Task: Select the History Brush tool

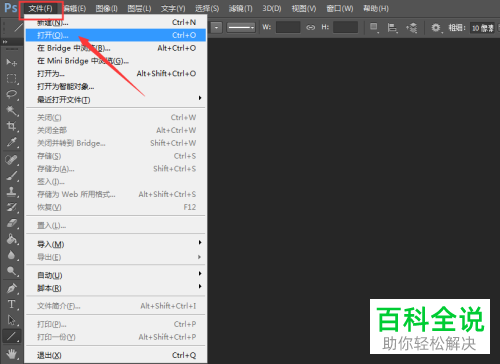Action: pos(12,207)
